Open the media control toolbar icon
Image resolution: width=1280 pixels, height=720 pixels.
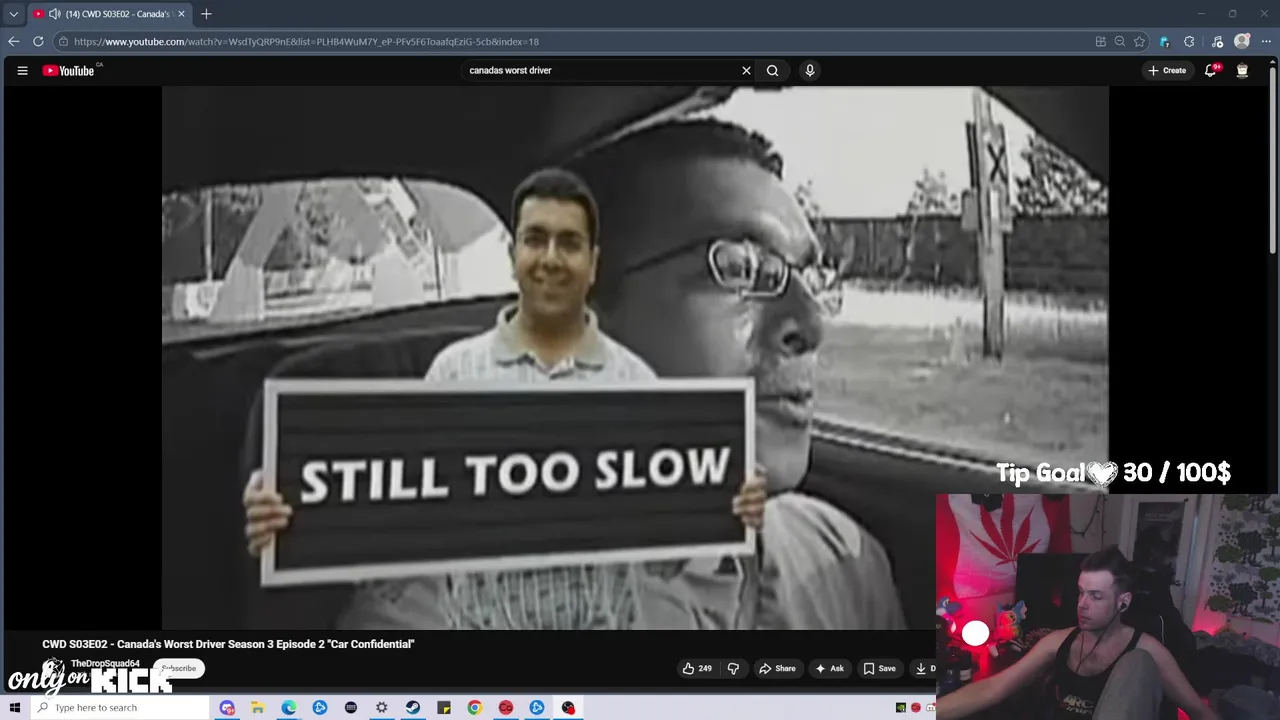pyautogui.click(x=1217, y=41)
